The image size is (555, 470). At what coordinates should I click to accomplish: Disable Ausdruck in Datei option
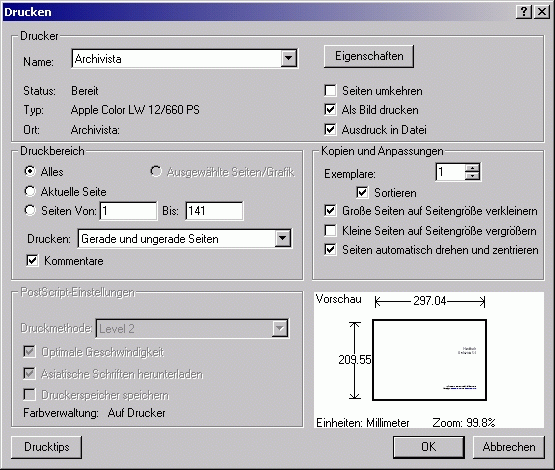coord(330,130)
